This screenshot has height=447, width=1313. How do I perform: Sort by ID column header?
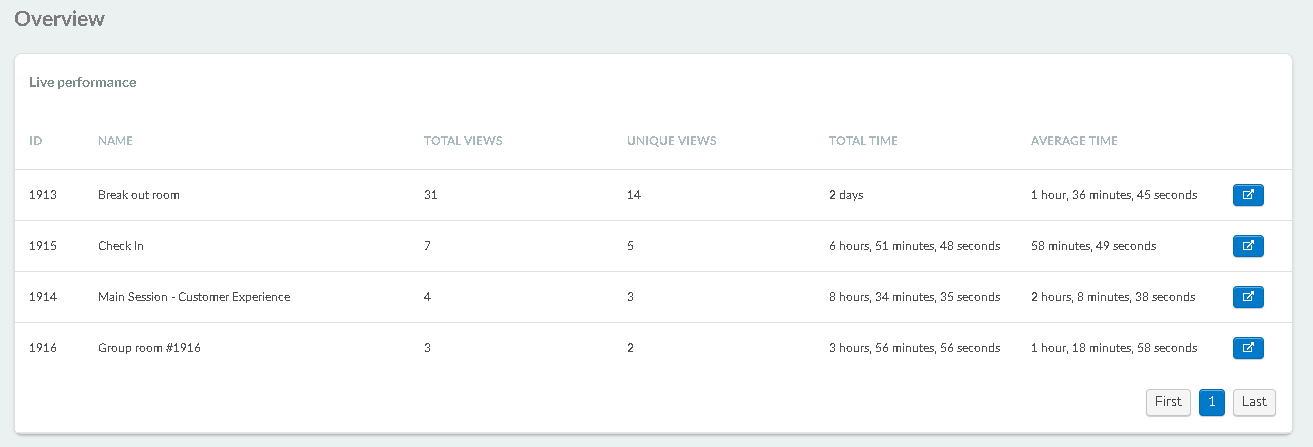(x=36, y=141)
